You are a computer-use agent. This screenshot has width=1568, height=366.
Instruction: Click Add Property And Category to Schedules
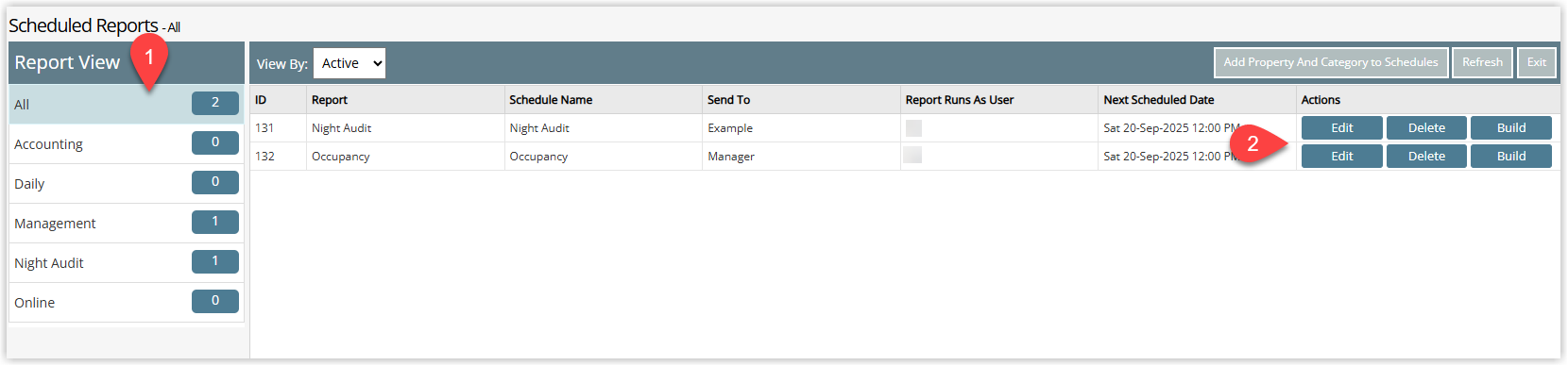coord(1331,62)
